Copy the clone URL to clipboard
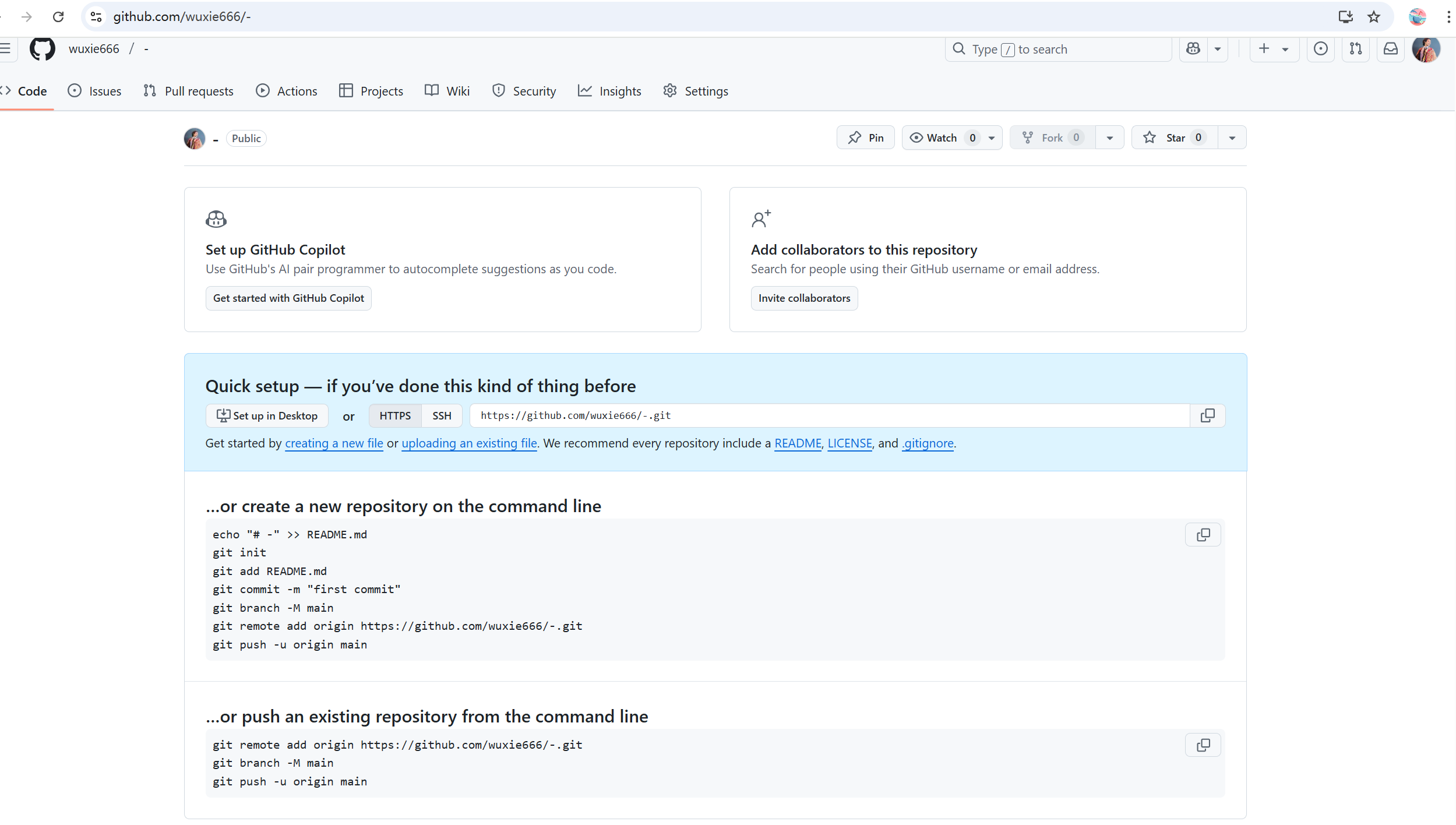Image resolution: width=1456 pixels, height=825 pixels. pyautogui.click(x=1208, y=415)
